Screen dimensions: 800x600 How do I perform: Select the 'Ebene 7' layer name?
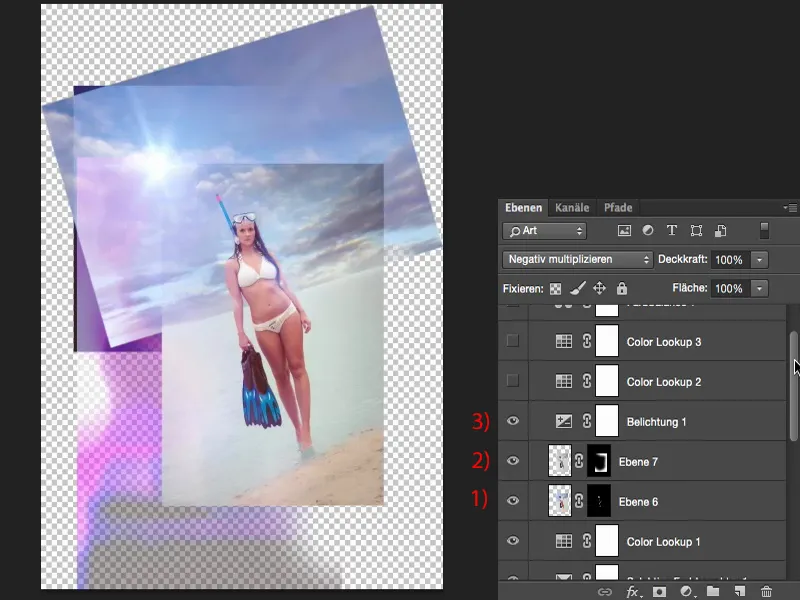pyautogui.click(x=638, y=462)
